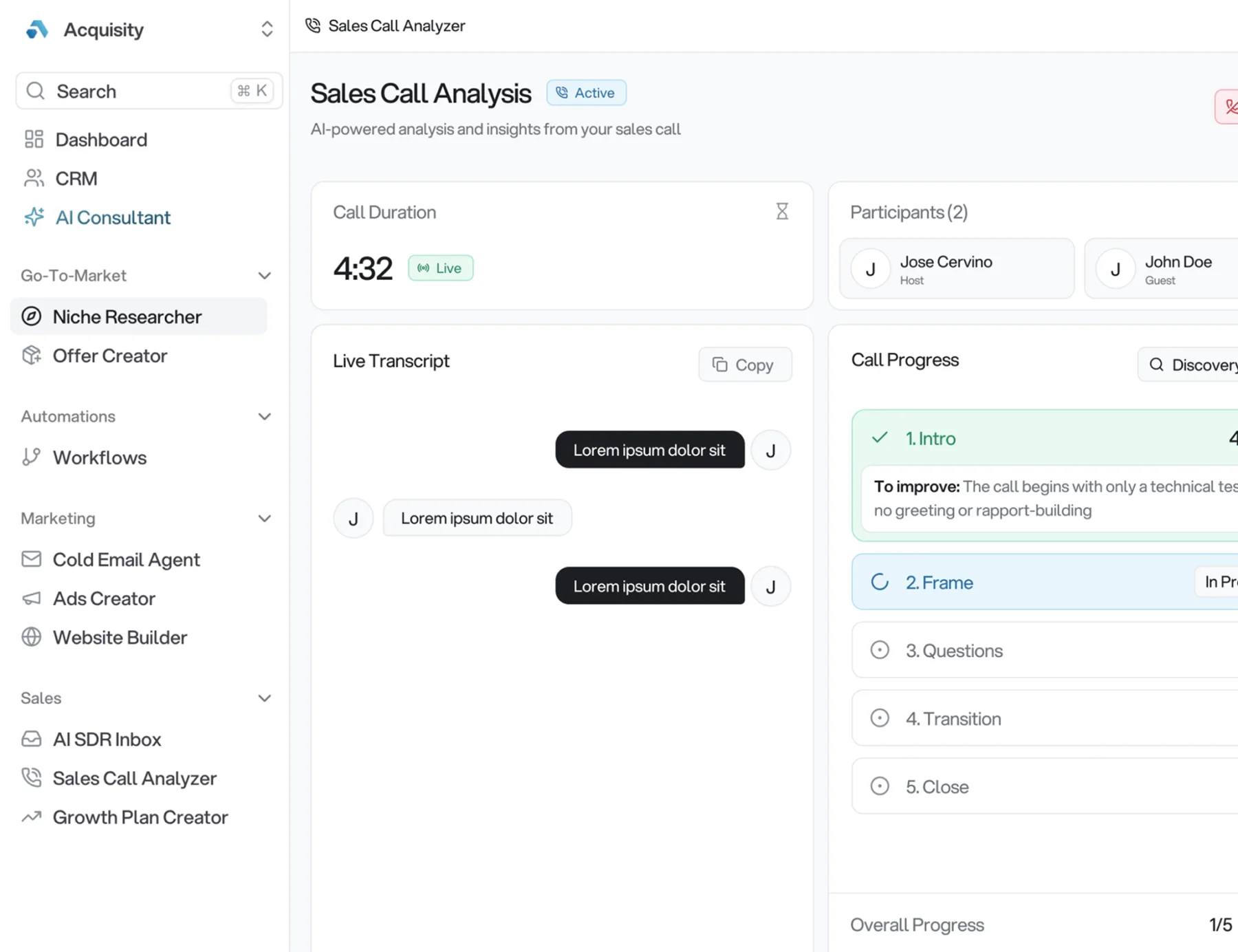Open the Niche Researcher compass icon
This screenshot has width=1238, height=952.
32,316
